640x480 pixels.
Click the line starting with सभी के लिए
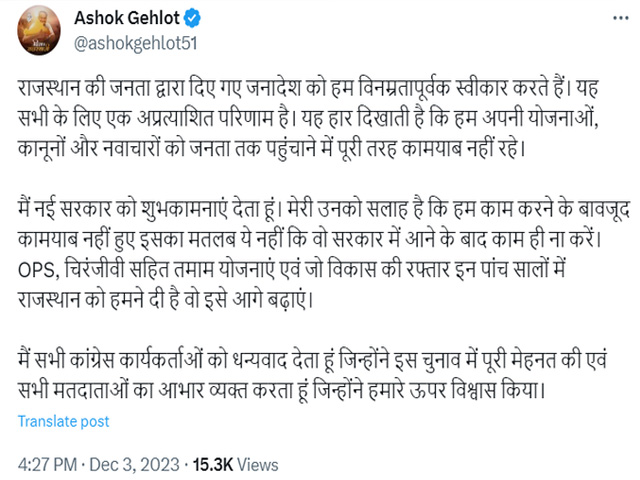point(308,118)
